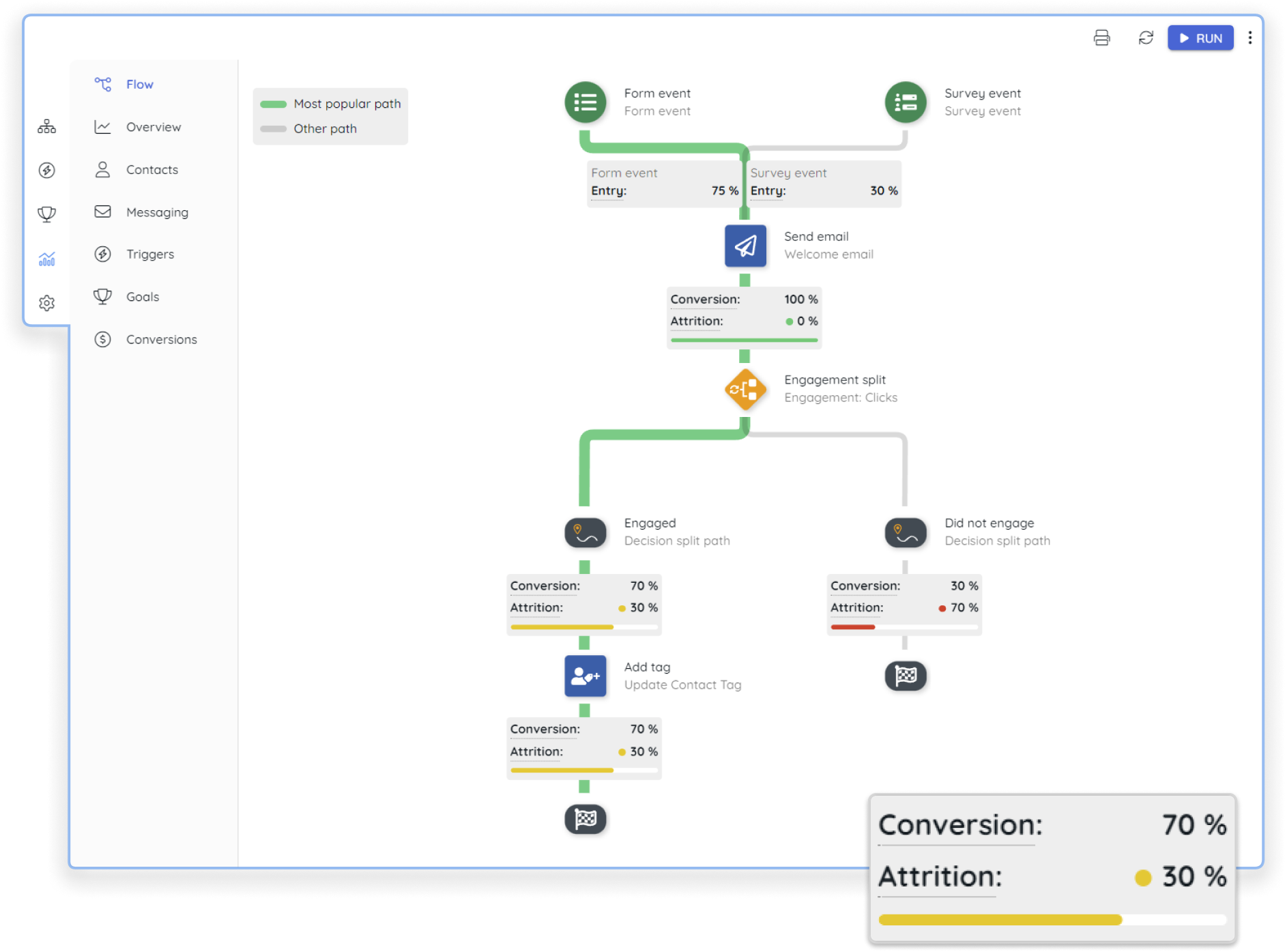Select the Add tag blue node
Viewport: 1287px width, 952px height.
(x=585, y=676)
